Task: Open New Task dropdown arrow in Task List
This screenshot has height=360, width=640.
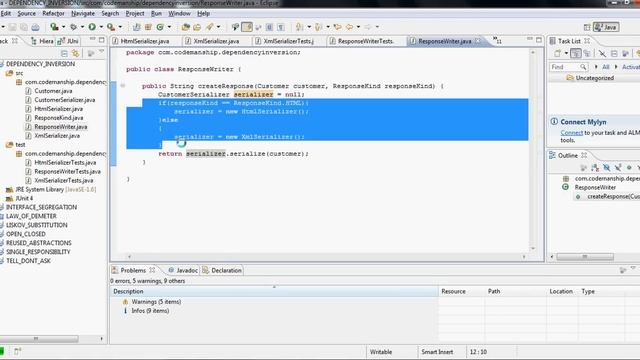Action: pos(566,53)
